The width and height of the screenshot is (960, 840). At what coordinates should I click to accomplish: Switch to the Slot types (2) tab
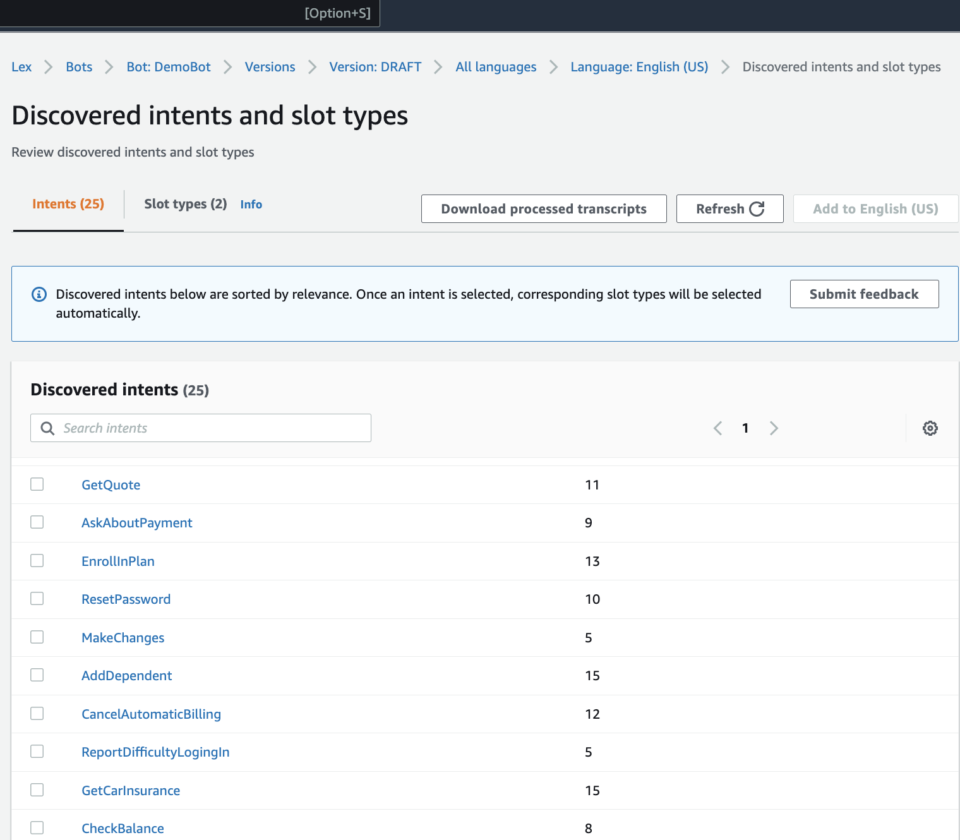click(x=184, y=203)
